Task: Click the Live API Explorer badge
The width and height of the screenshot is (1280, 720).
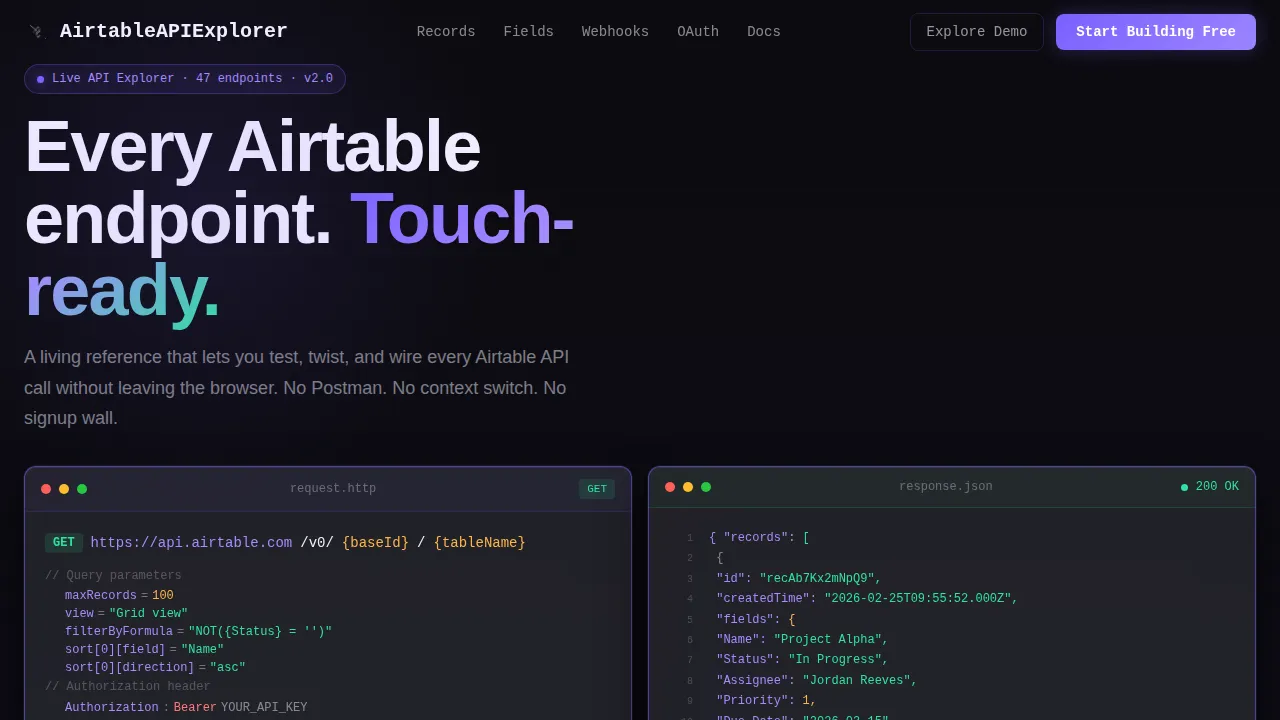Action: [185, 79]
